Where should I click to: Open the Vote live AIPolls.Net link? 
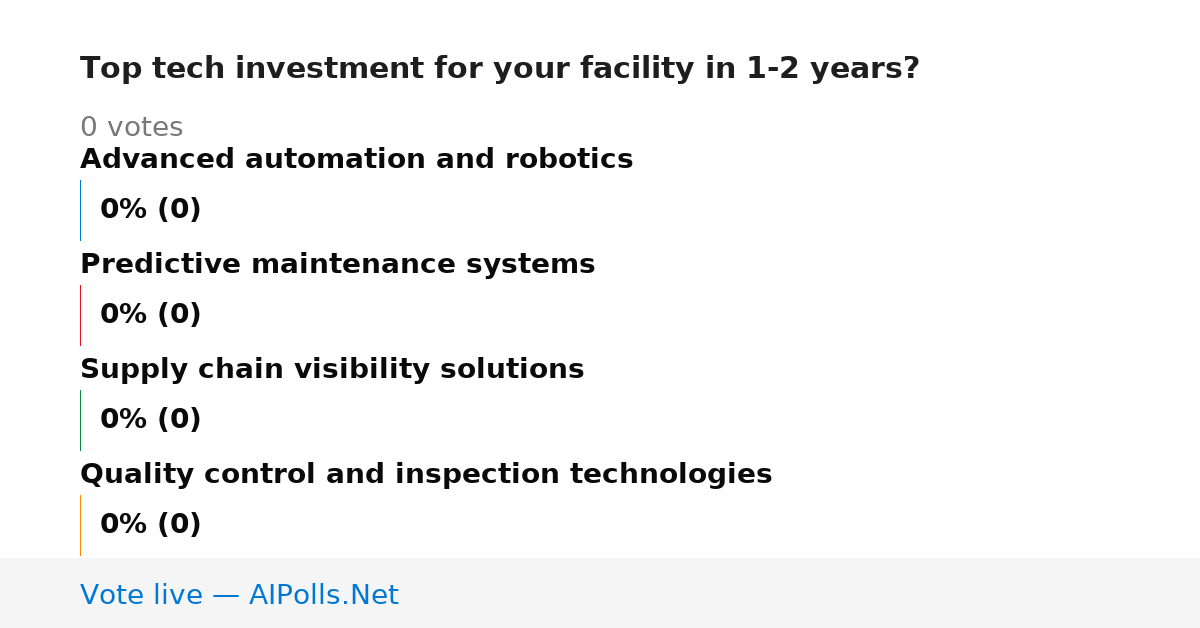(239, 595)
